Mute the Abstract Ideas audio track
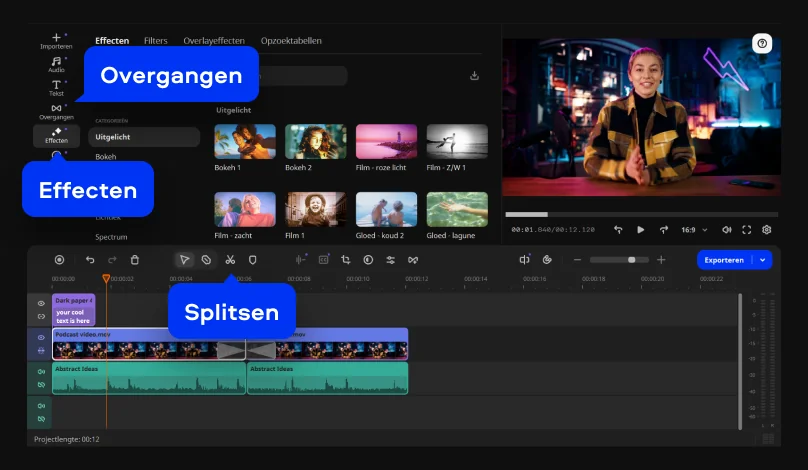The height and width of the screenshot is (470, 808). click(x=41, y=372)
